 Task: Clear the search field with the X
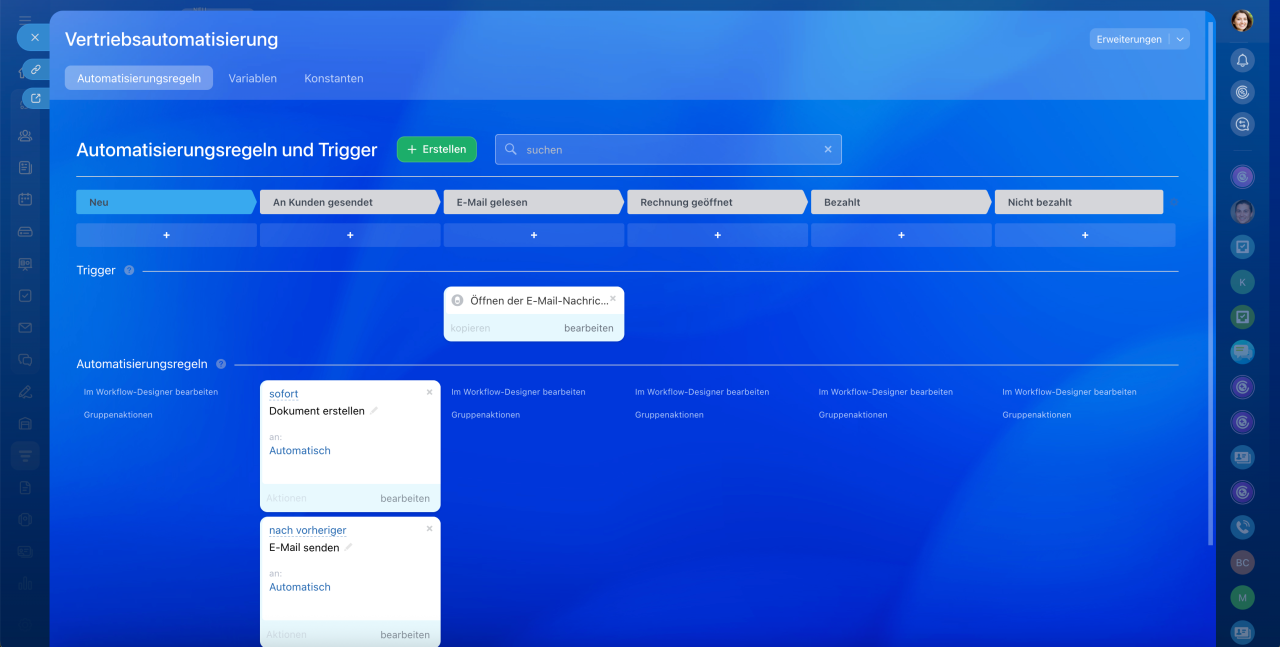[x=828, y=149]
